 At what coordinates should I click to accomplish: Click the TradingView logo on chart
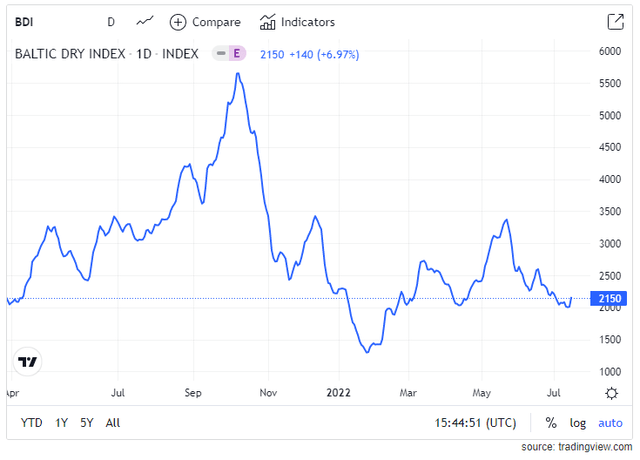point(28,362)
